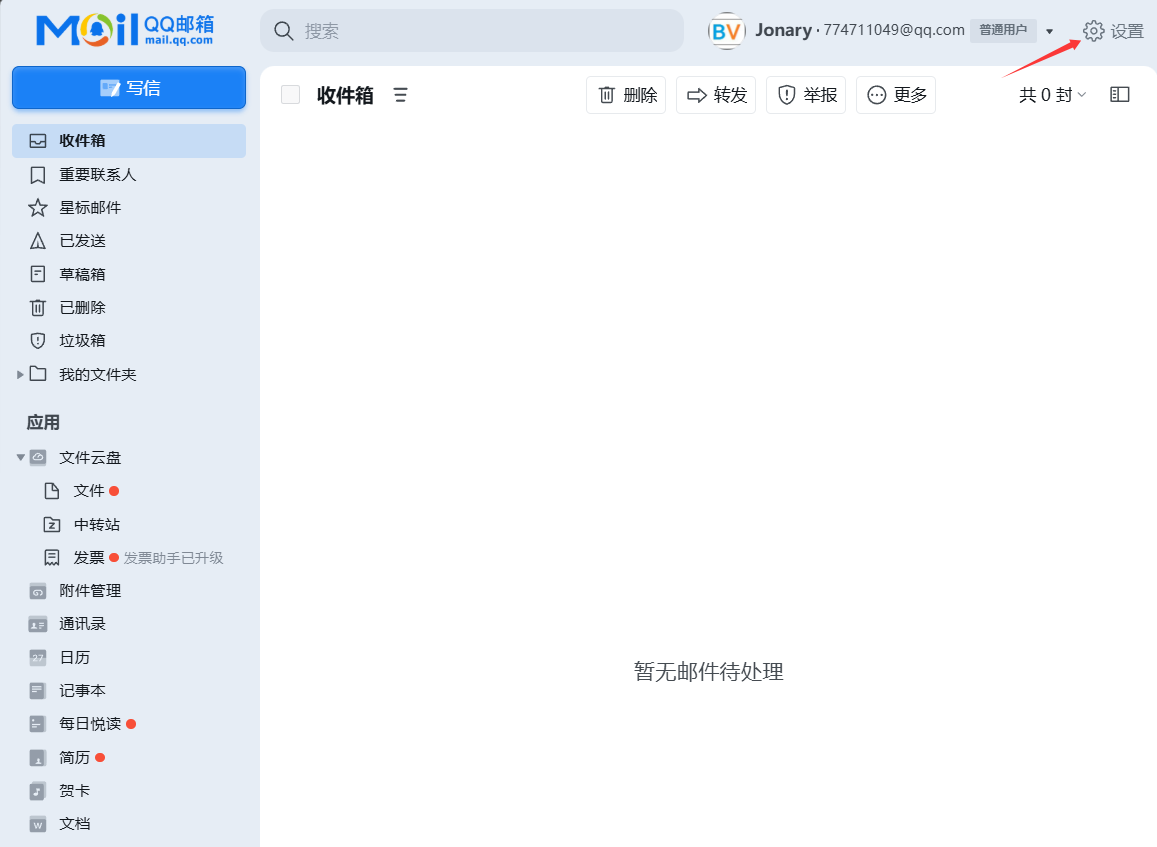The image size is (1157, 847).
Task: Click the cloud drive icon for 文件云盘
Action: pos(38,457)
